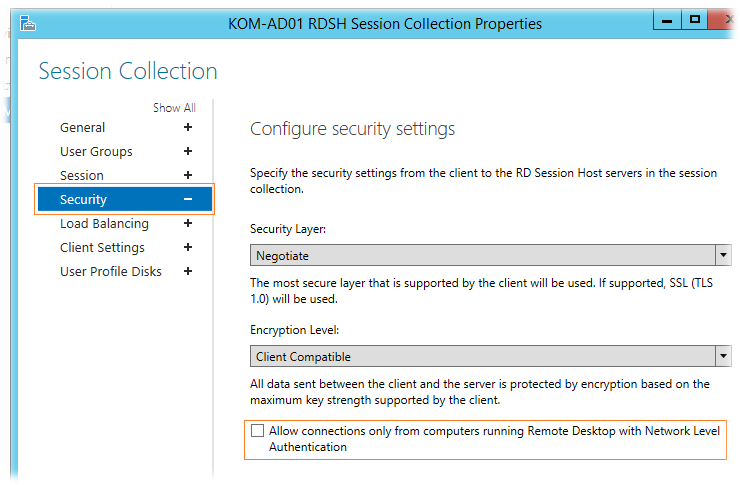Click the Show All link
Screen dimensions: 740x485
(x=174, y=108)
